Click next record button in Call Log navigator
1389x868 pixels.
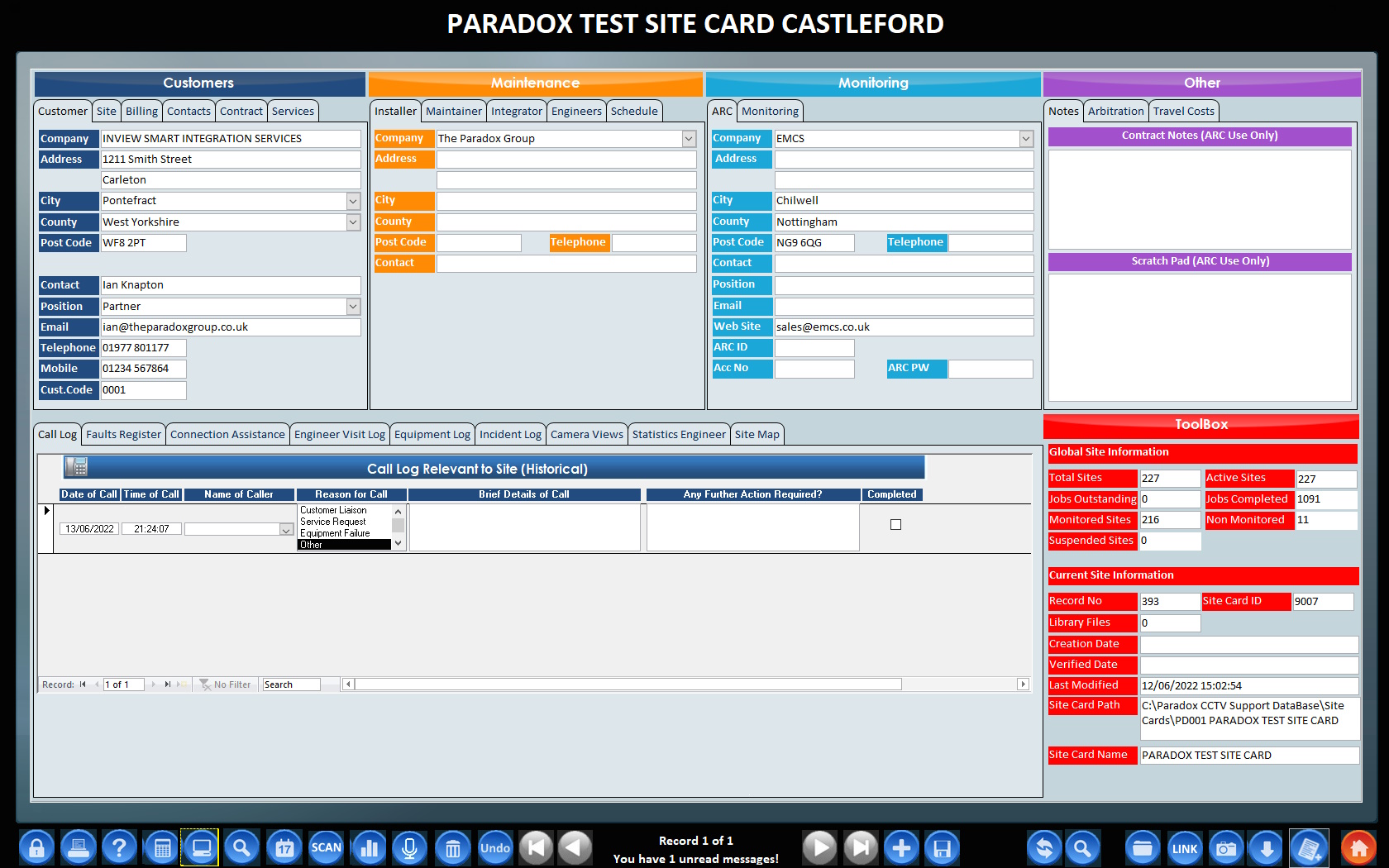pos(154,684)
